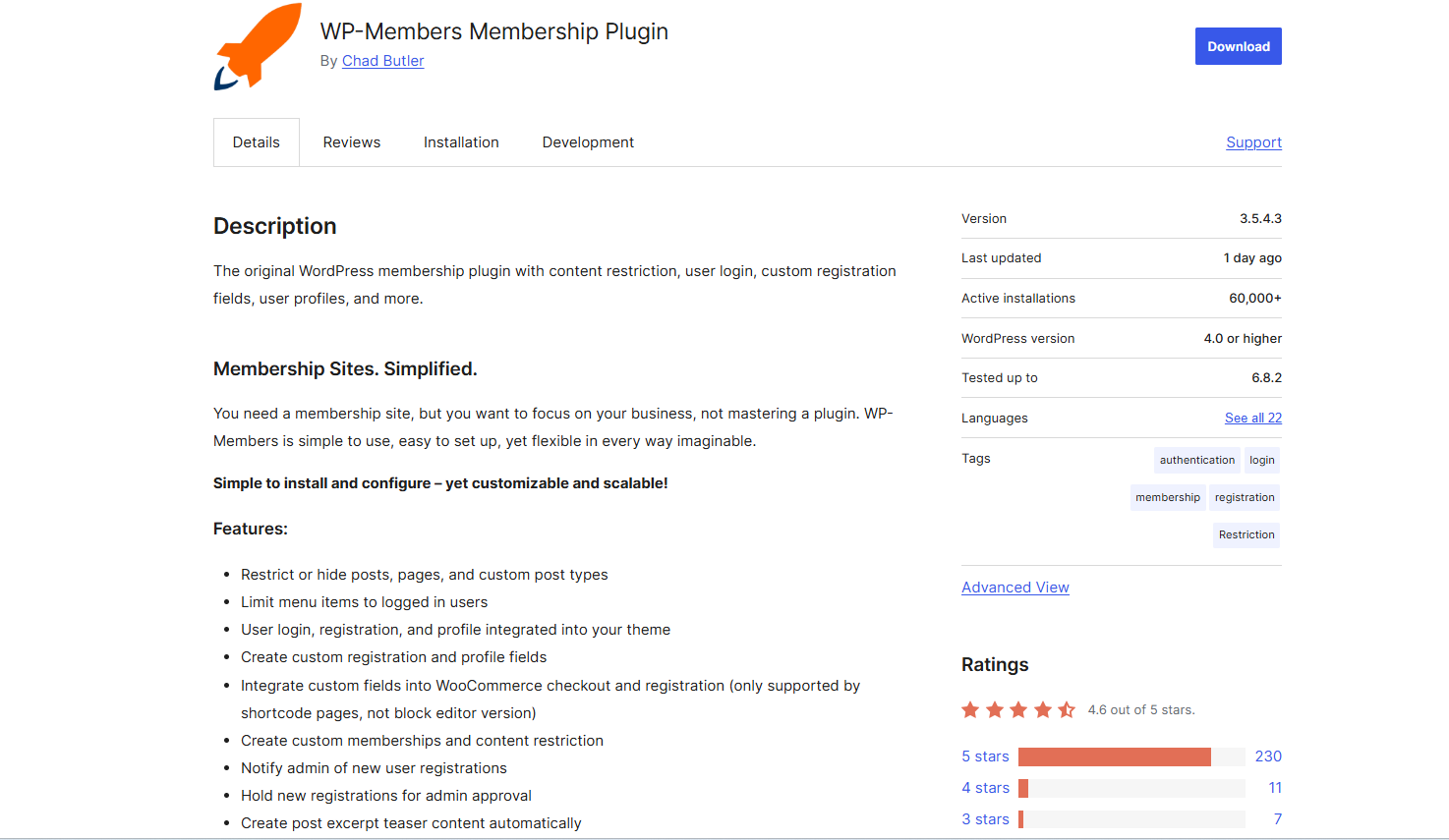Open the Development tab
The height and width of the screenshot is (840, 1449).
(x=588, y=142)
